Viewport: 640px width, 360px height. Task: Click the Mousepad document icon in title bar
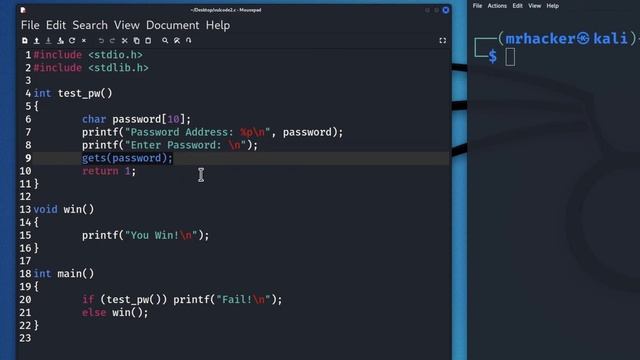[23, 10]
